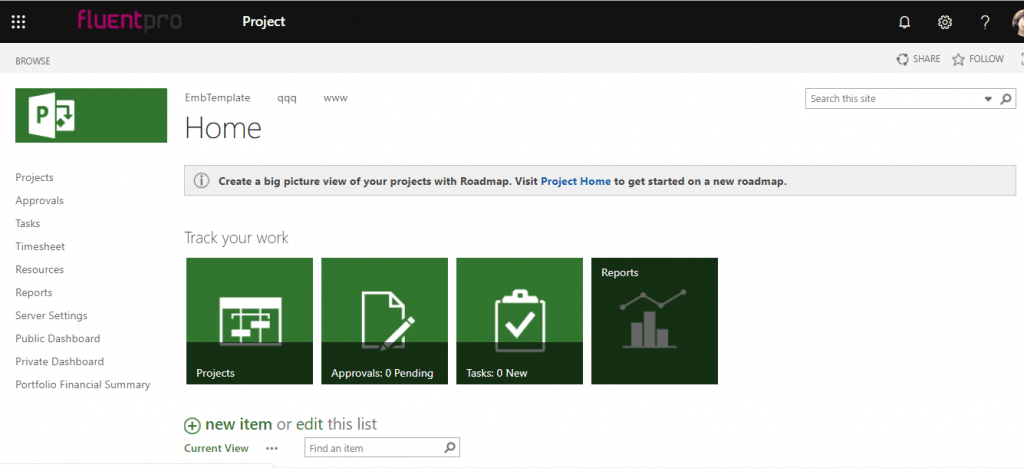
Task: Open the qqq navigation link
Action: pos(287,99)
